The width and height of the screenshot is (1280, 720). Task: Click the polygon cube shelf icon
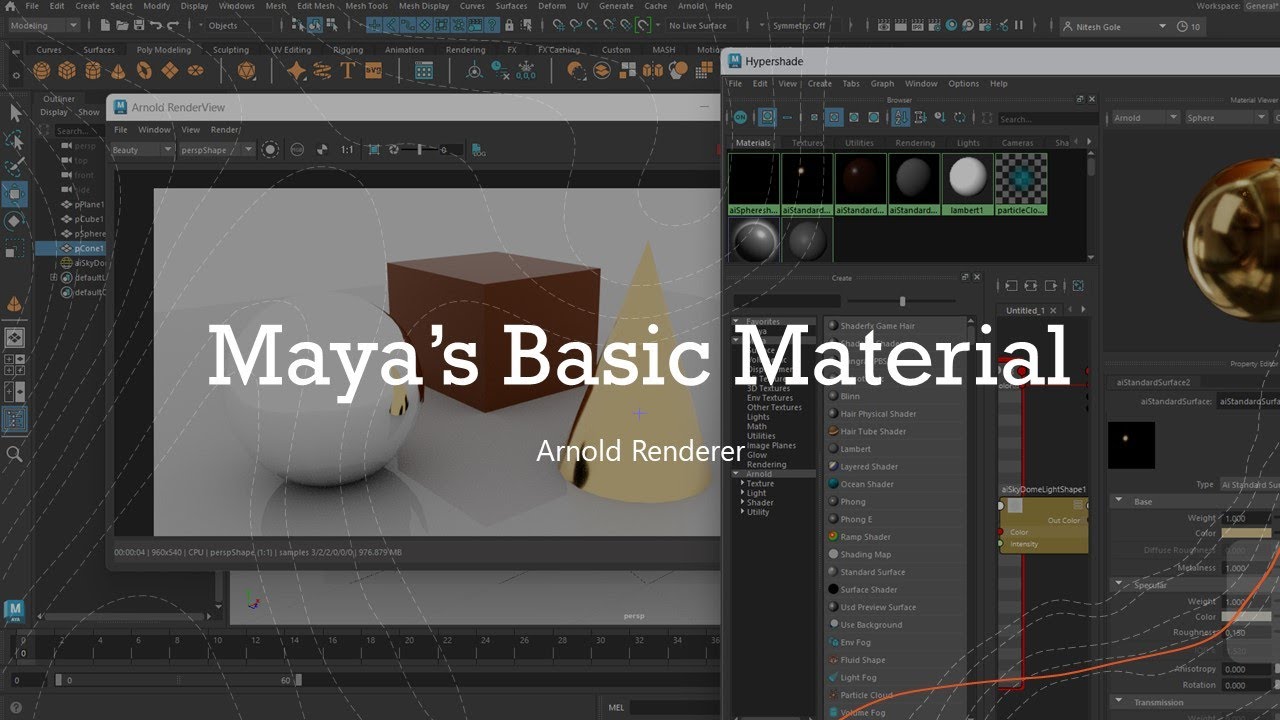67,71
